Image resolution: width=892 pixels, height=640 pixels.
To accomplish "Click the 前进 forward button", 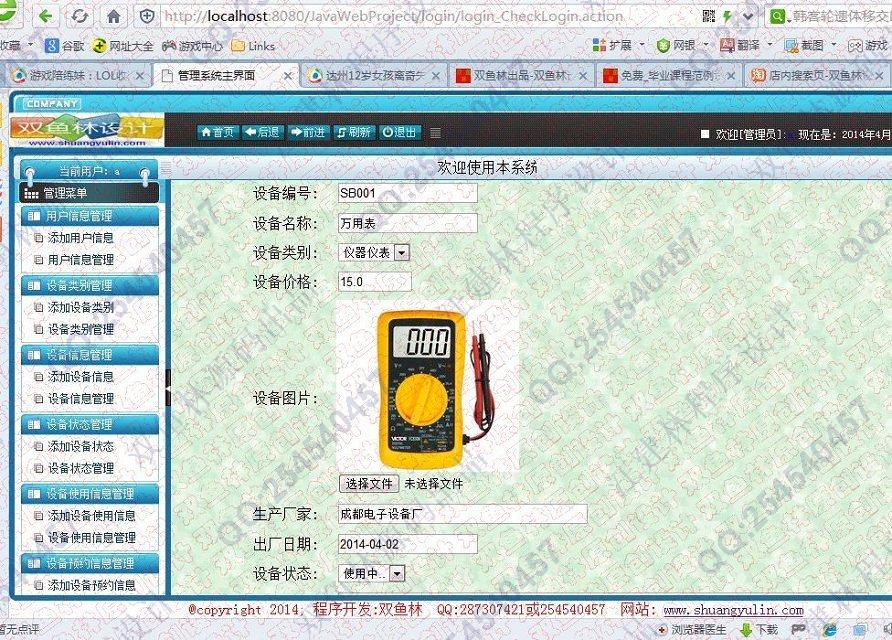I will pyautogui.click(x=308, y=132).
